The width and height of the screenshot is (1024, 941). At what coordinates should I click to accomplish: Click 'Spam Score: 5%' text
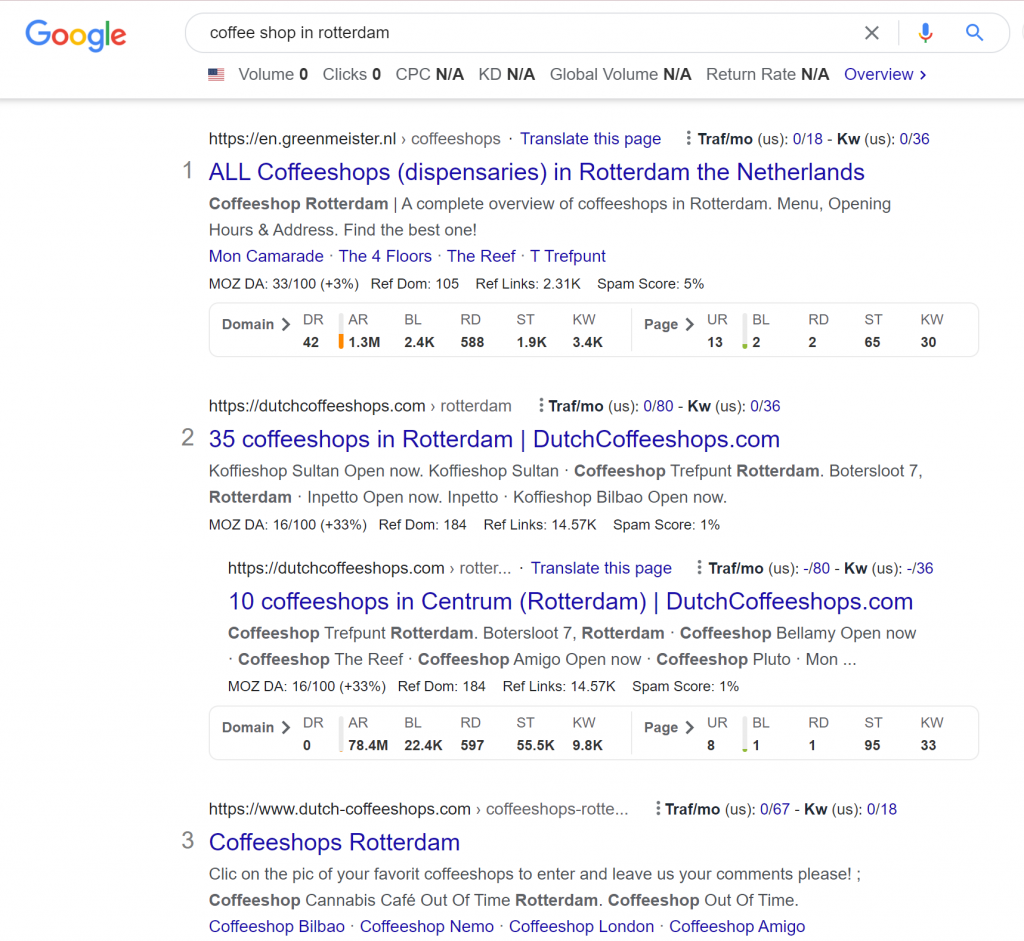click(650, 283)
